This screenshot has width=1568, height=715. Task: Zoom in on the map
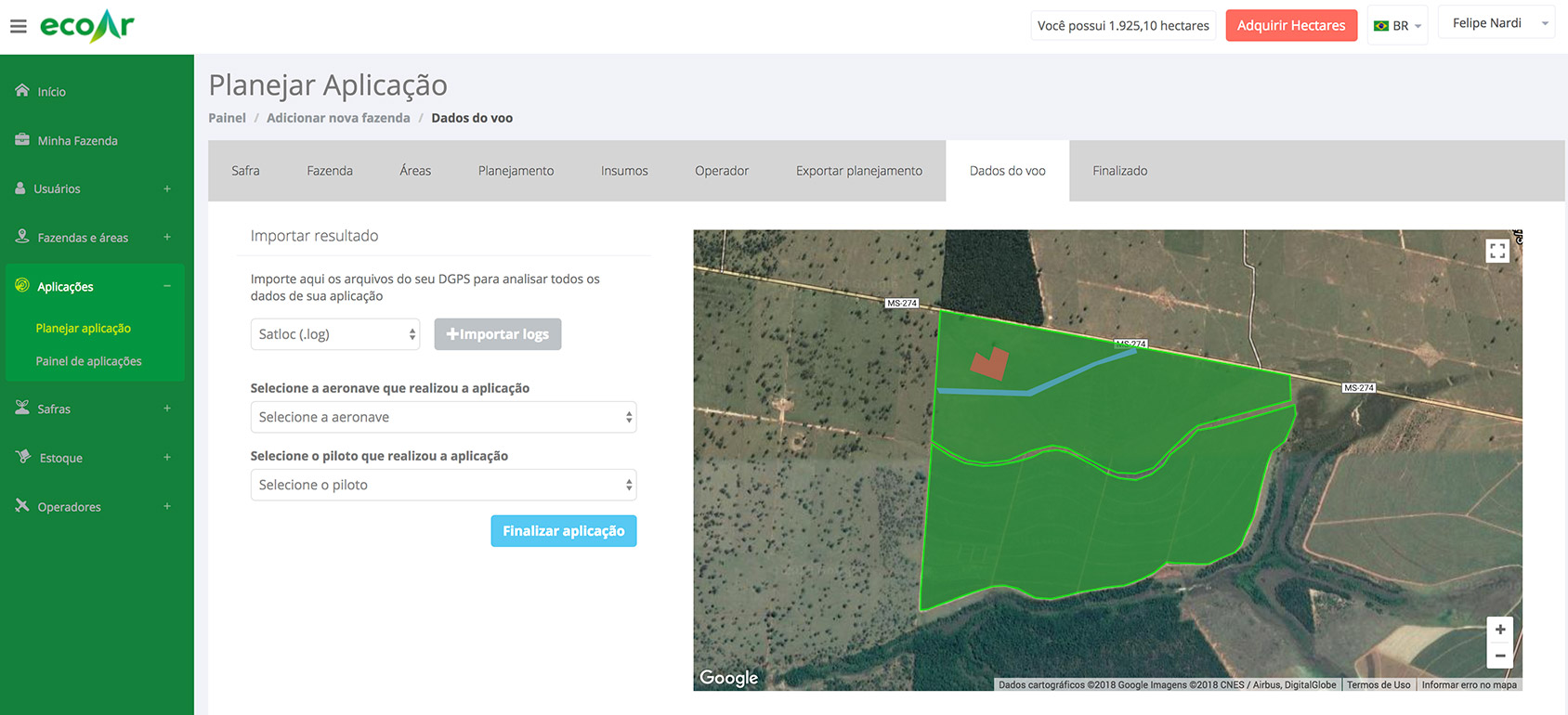(x=1499, y=630)
